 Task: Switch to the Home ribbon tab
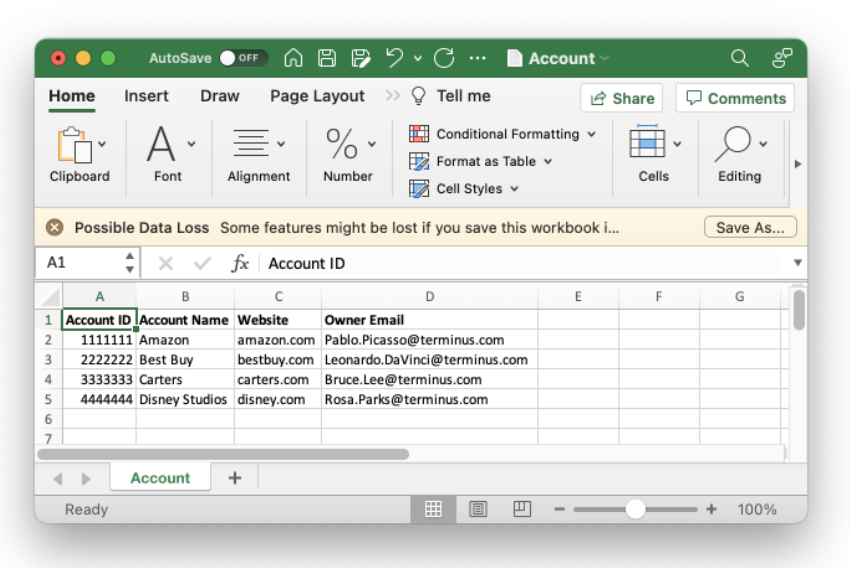(72, 96)
